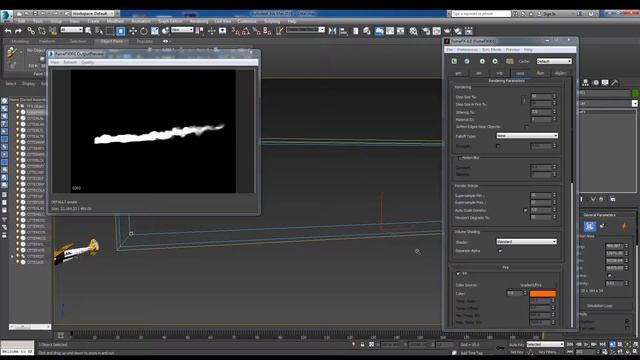Click the Key Filters button
The height and width of the screenshot is (360, 640).
click(547, 352)
